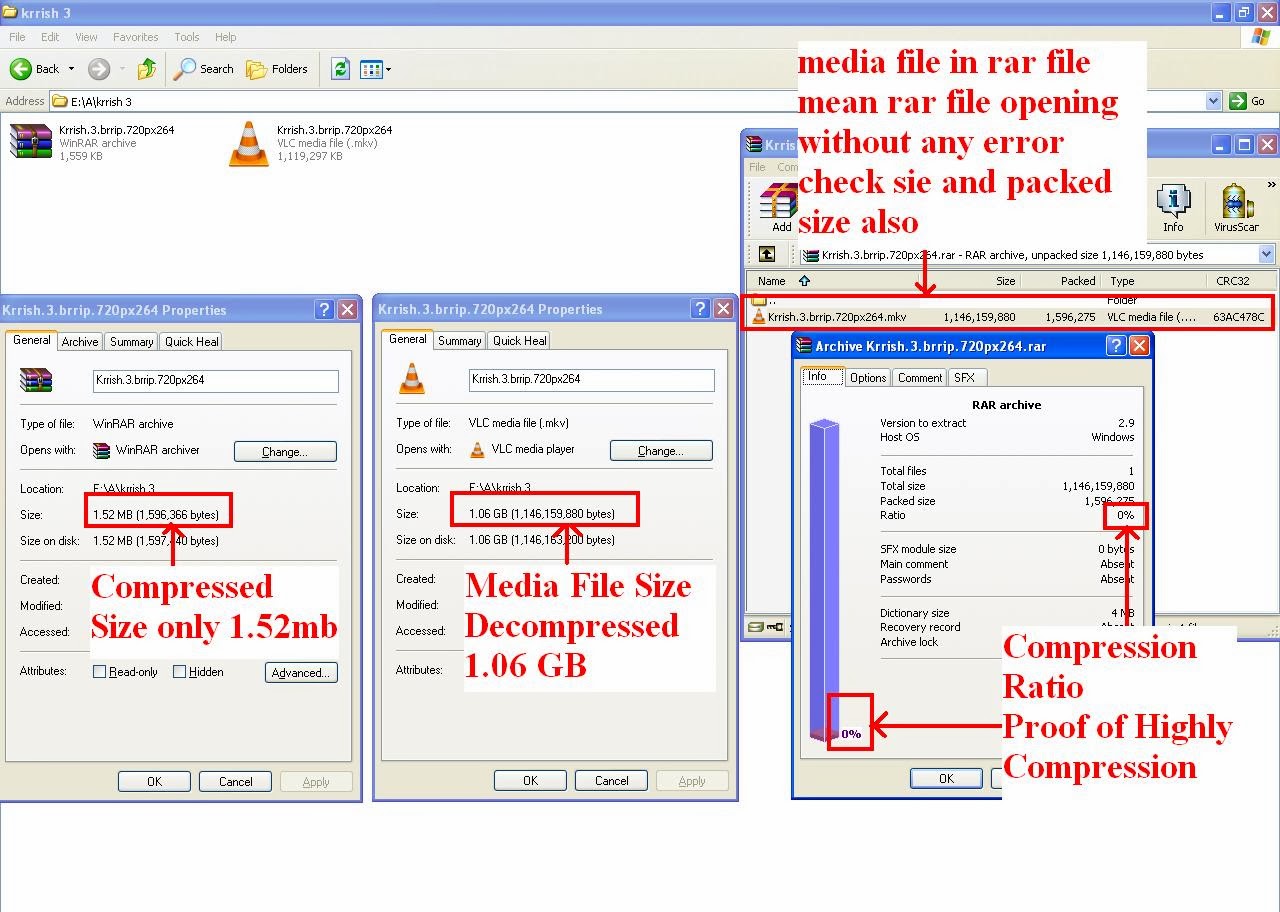Screen dimensions: 1280x912
Task: Click filename field in RAR Properties dialog
Action: [216, 380]
